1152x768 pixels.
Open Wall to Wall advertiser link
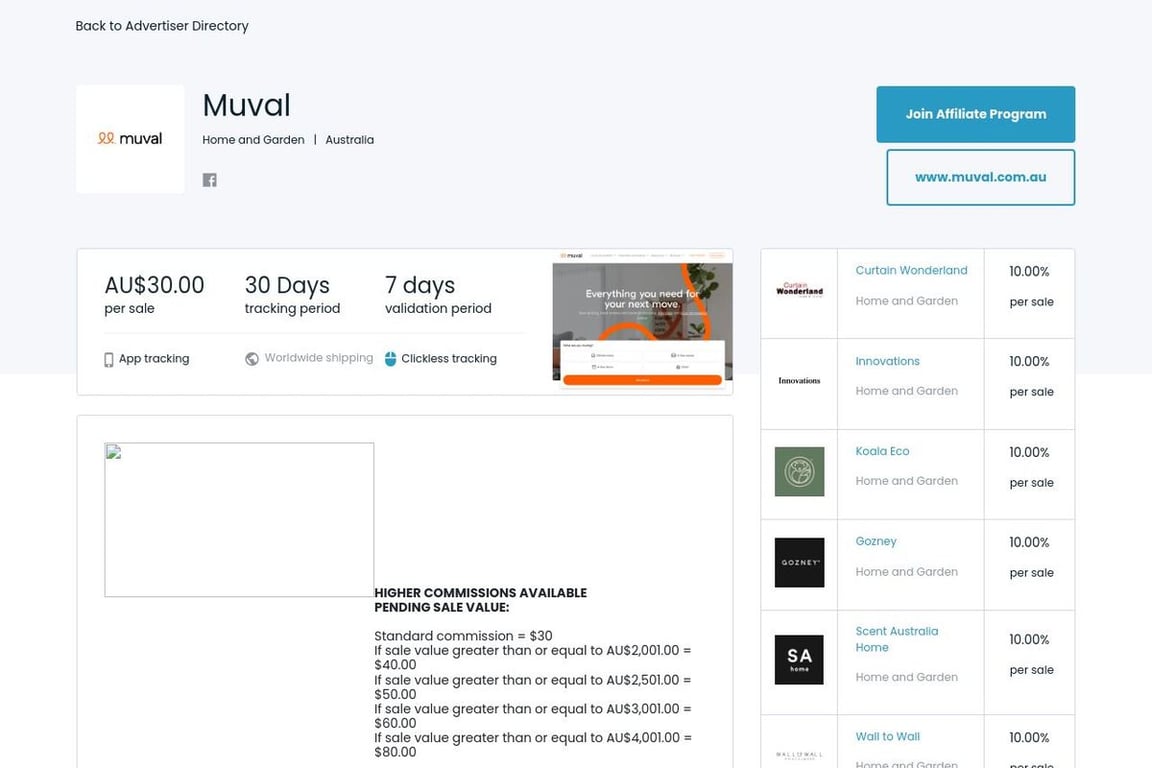point(888,736)
